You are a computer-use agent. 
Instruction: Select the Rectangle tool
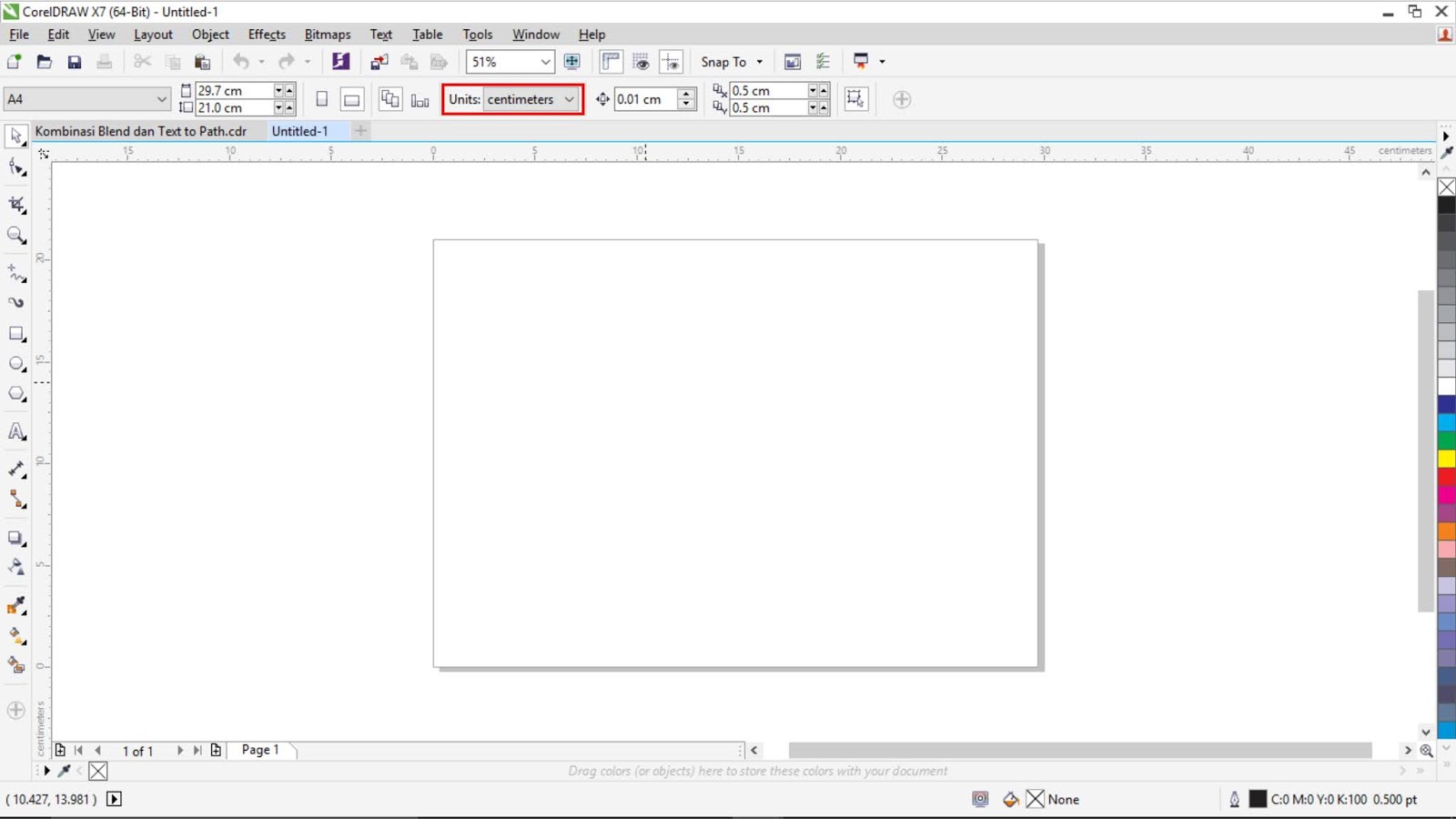point(15,333)
